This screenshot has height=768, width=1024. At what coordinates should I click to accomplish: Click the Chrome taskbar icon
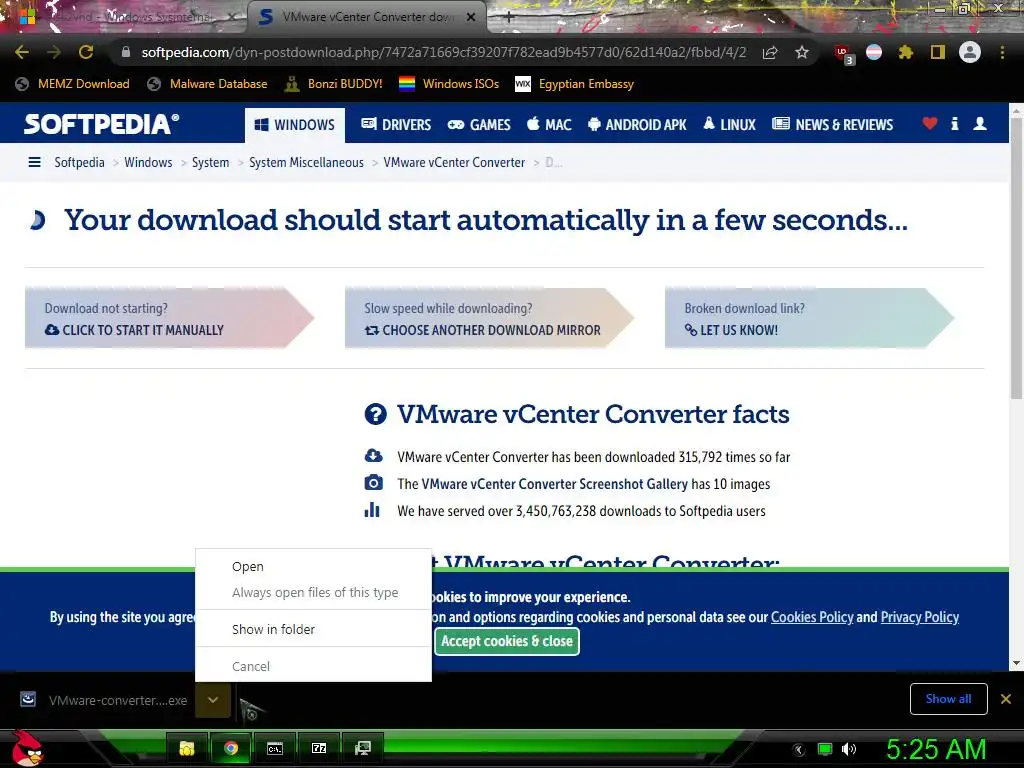coord(231,748)
